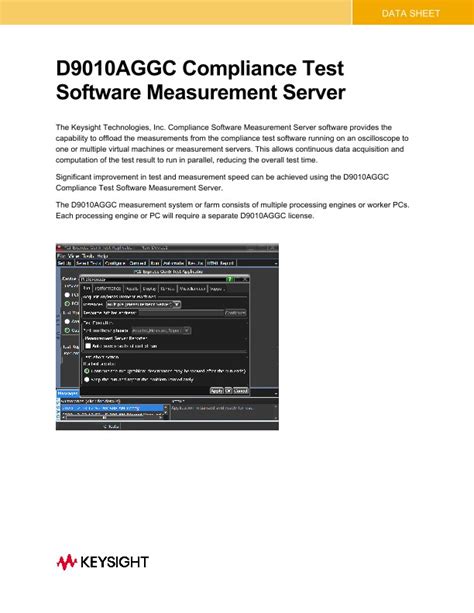The height and width of the screenshot is (613, 474).
Task: Select the second white radio option in dialog
Action: point(87,380)
